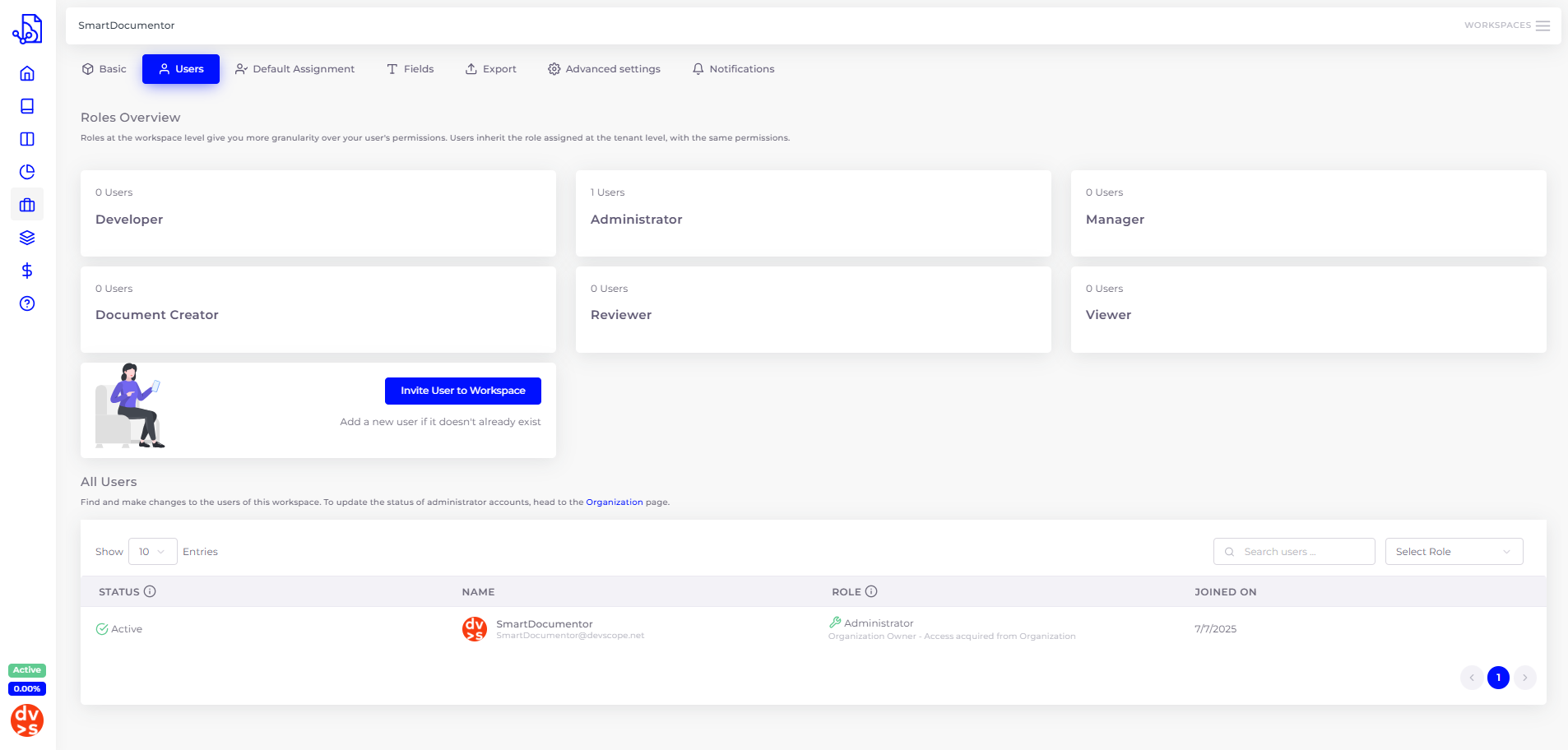The width and height of the screenshot is (1568, 750).
Task: Open the Advanced settings tab
Action: click(604, 69)
